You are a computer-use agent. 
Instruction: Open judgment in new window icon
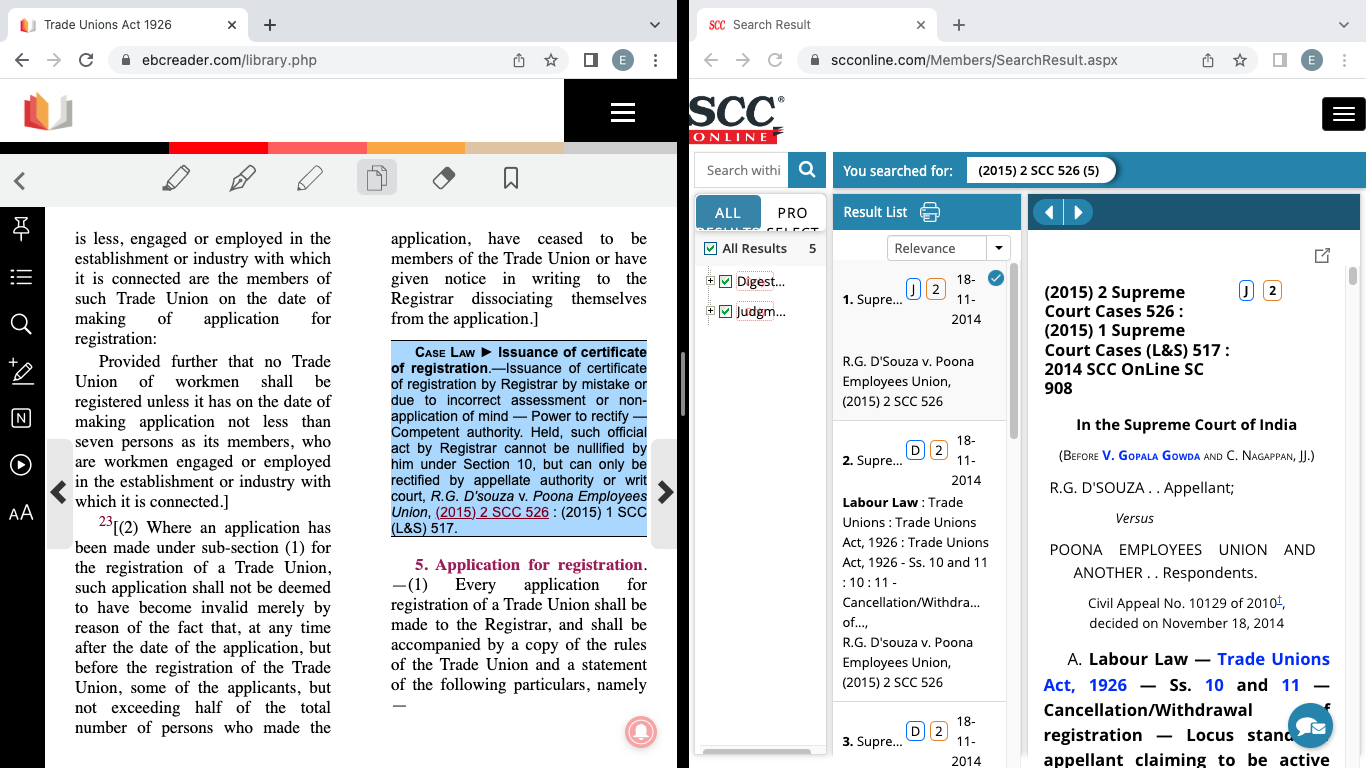(1322, 256)
